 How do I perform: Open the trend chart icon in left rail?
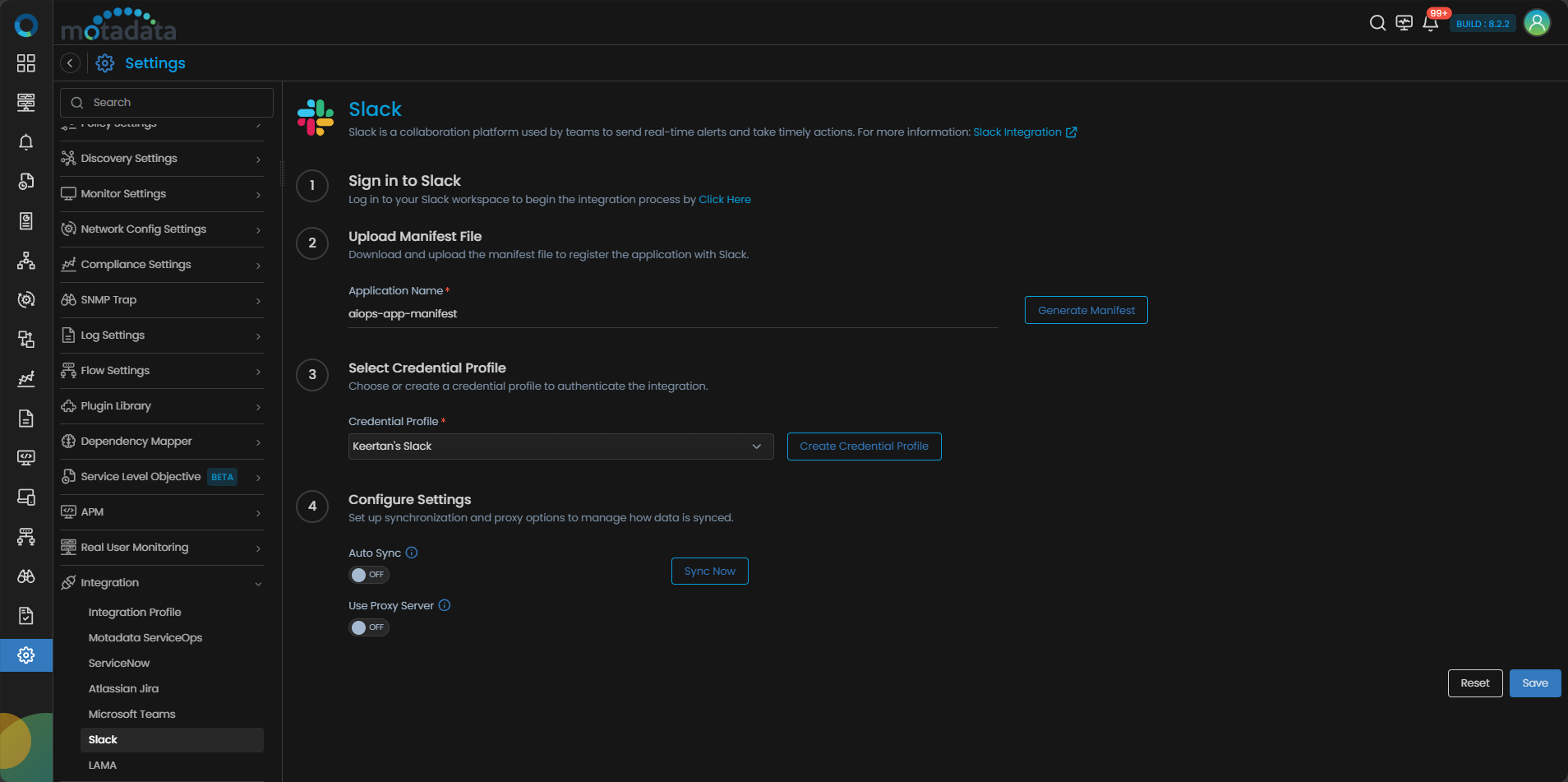(x=26, y=379)
